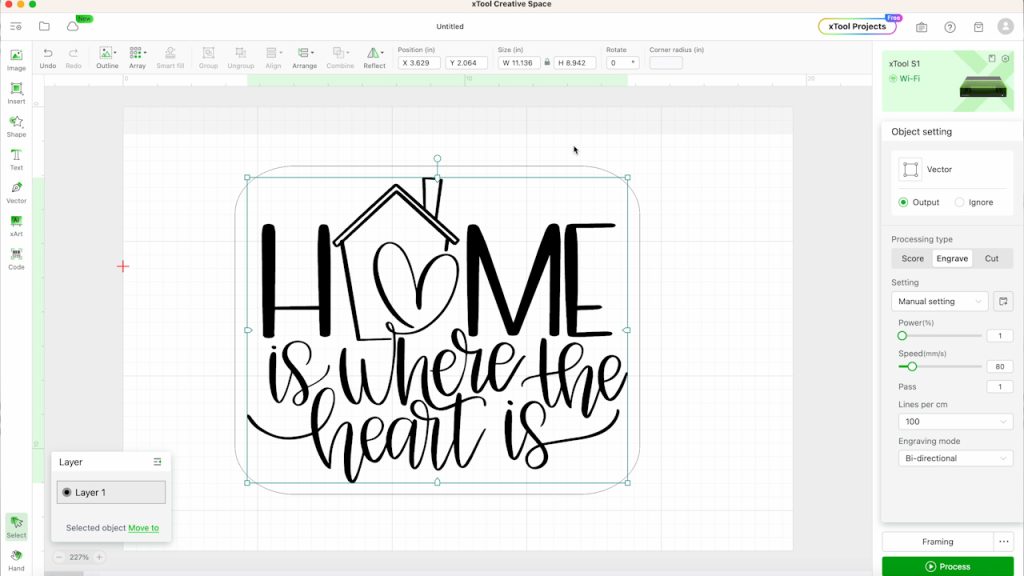Viewport: 1024px width, 576px height.
Task: Select the Output radio button
Action: point(903,202)
